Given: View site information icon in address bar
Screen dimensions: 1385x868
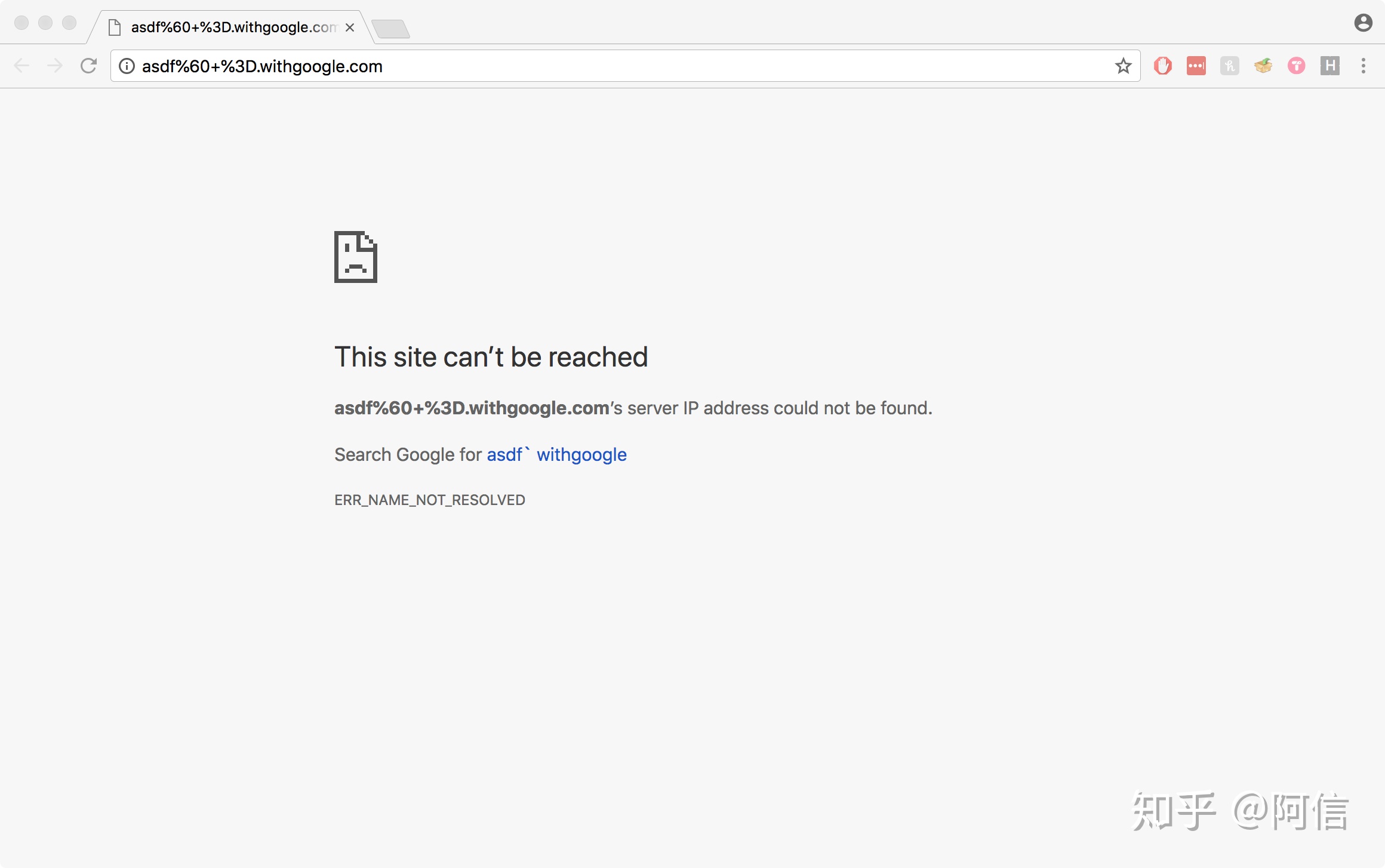Looking at the screenshot, I should [127, 66].
